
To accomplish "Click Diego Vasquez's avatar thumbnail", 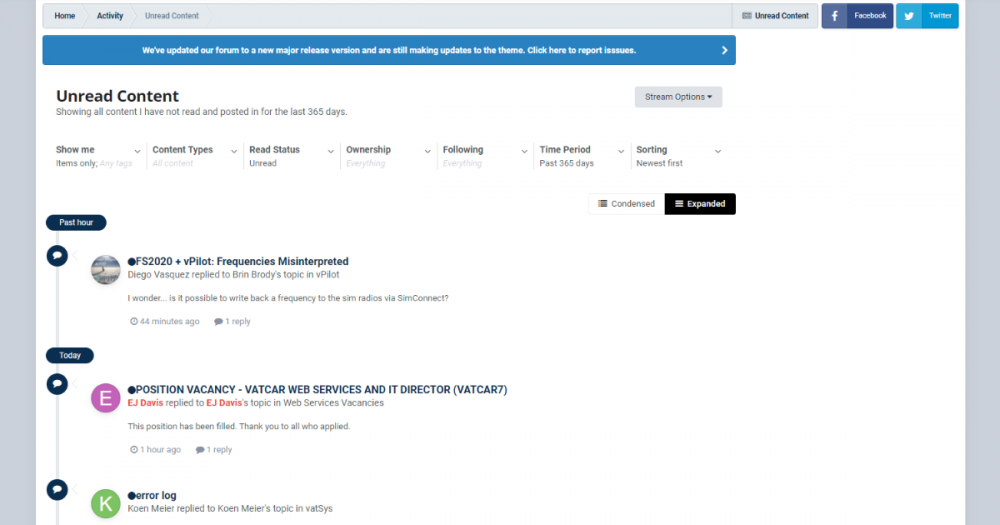I will (106, 270).
